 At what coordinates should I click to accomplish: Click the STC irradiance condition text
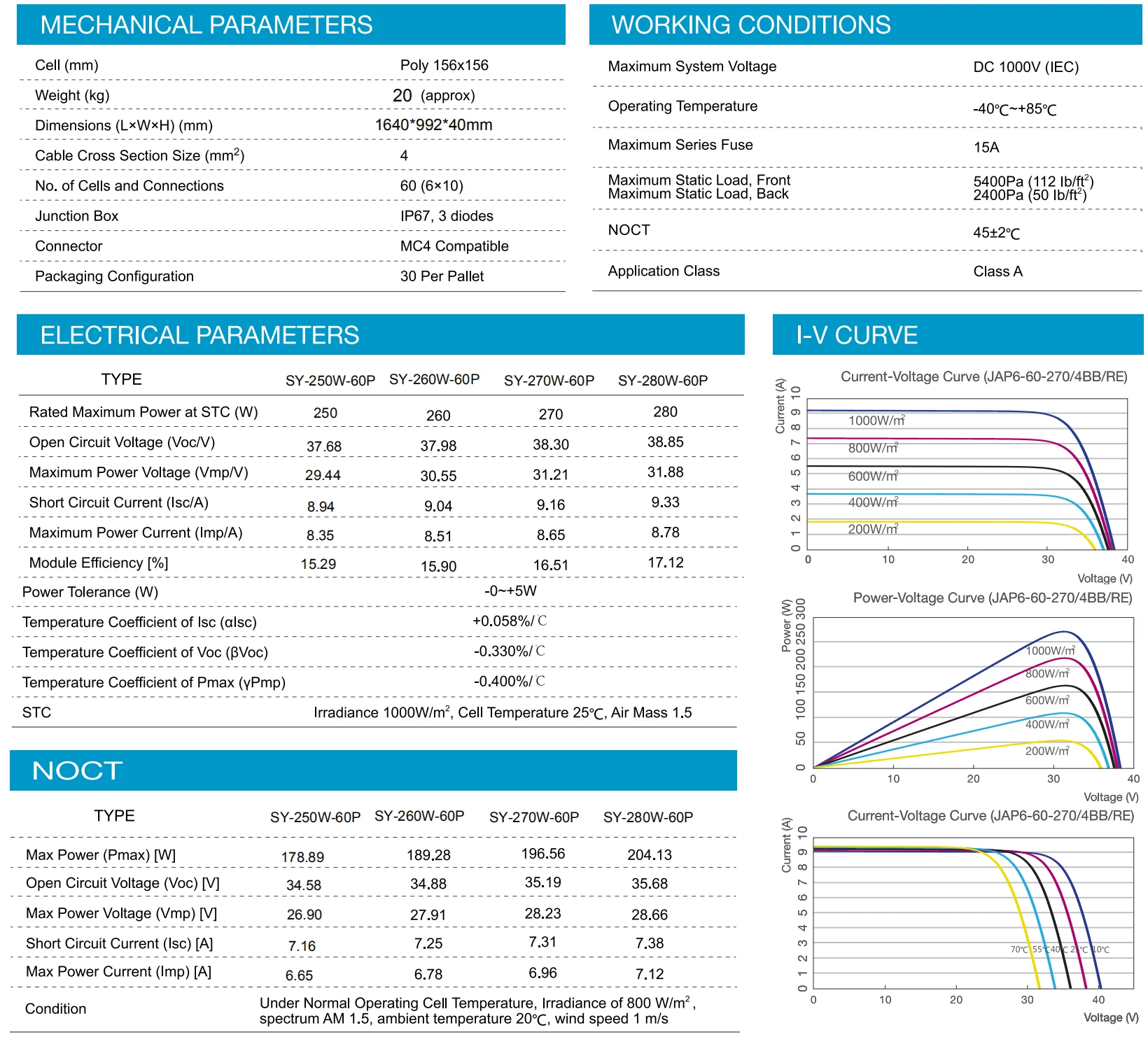click(x=503, y=713)
